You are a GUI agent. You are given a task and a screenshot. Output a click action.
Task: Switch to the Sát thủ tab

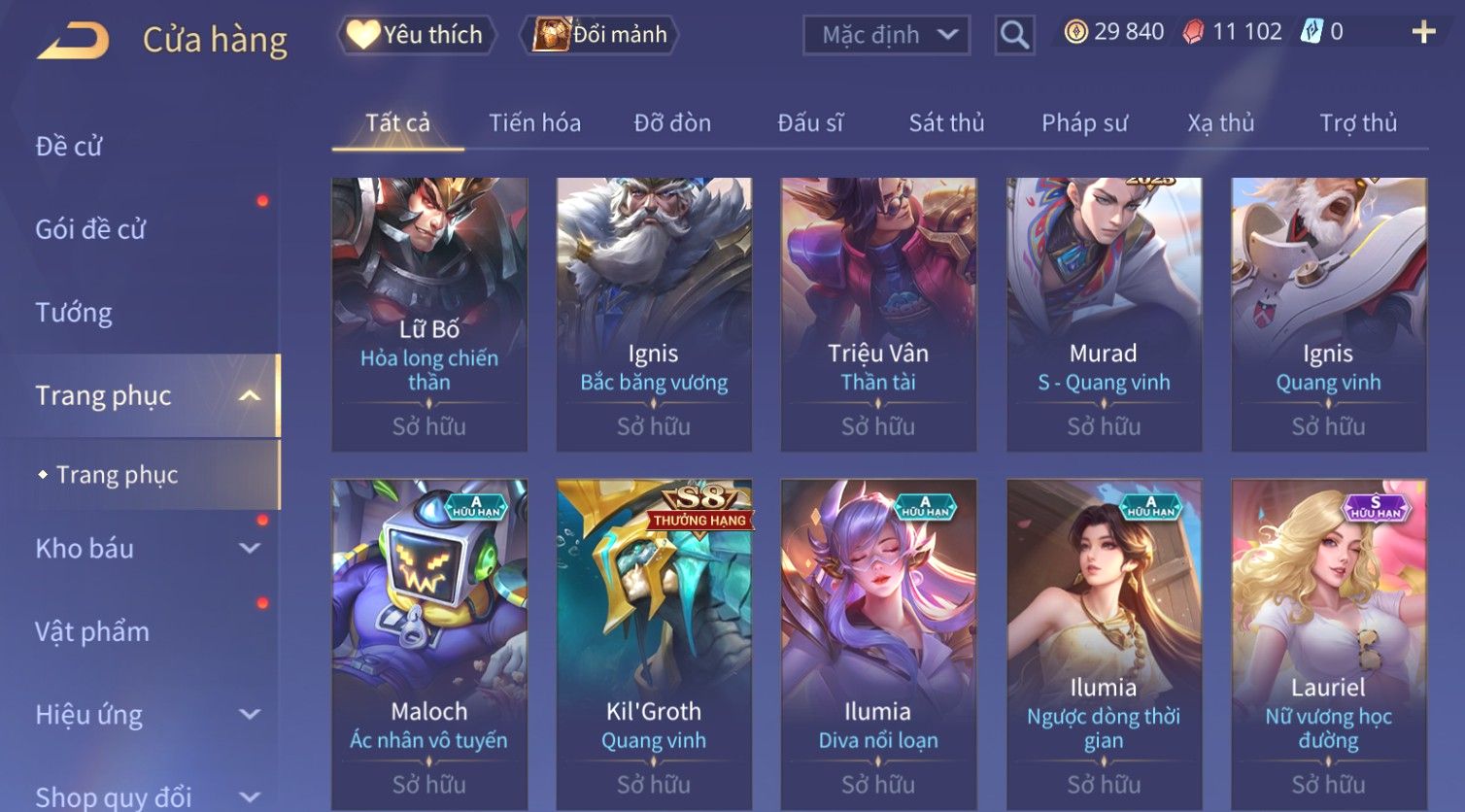click(946, 122)
